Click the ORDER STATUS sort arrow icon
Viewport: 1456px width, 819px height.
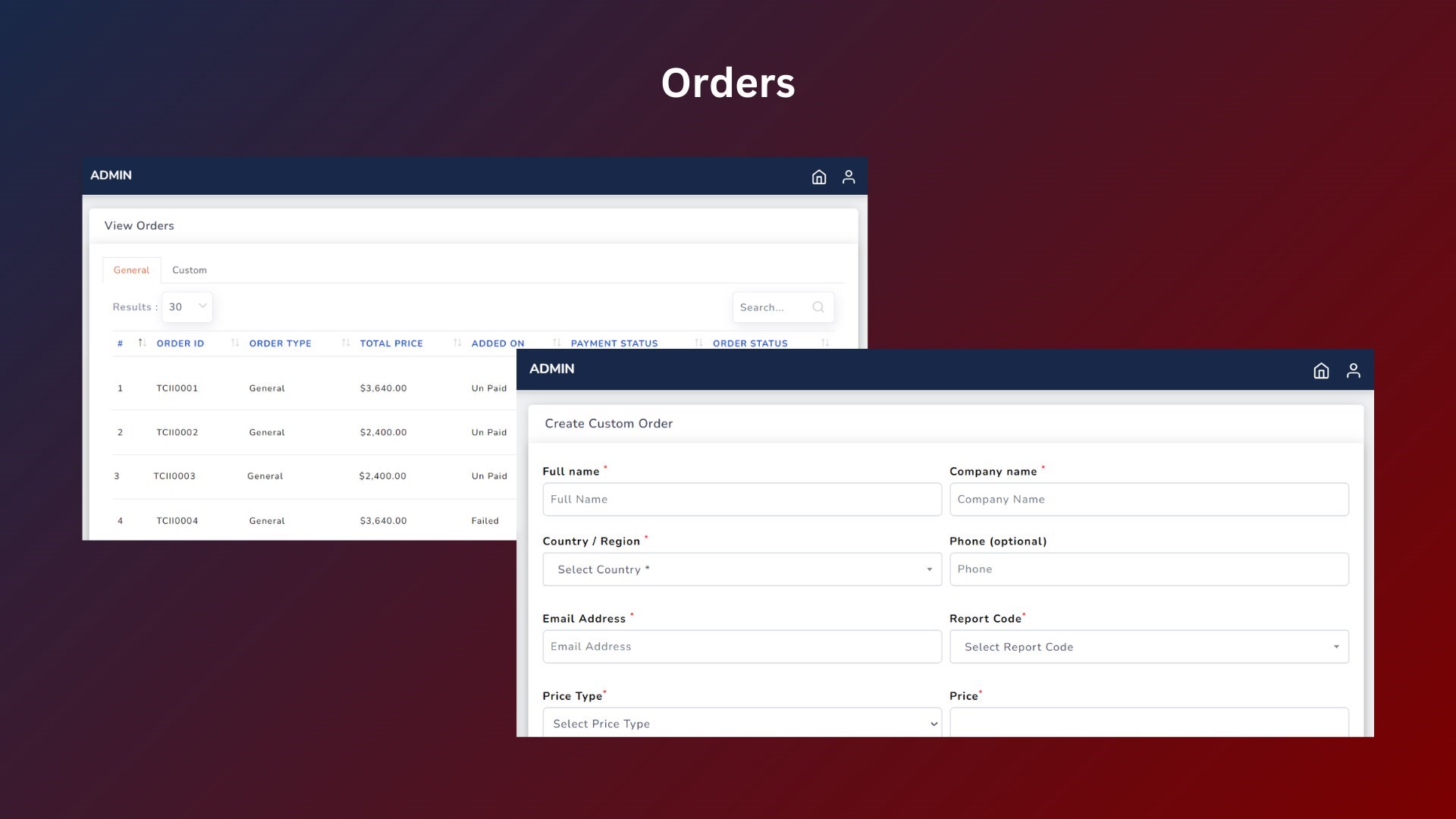(x=824, y=344)
